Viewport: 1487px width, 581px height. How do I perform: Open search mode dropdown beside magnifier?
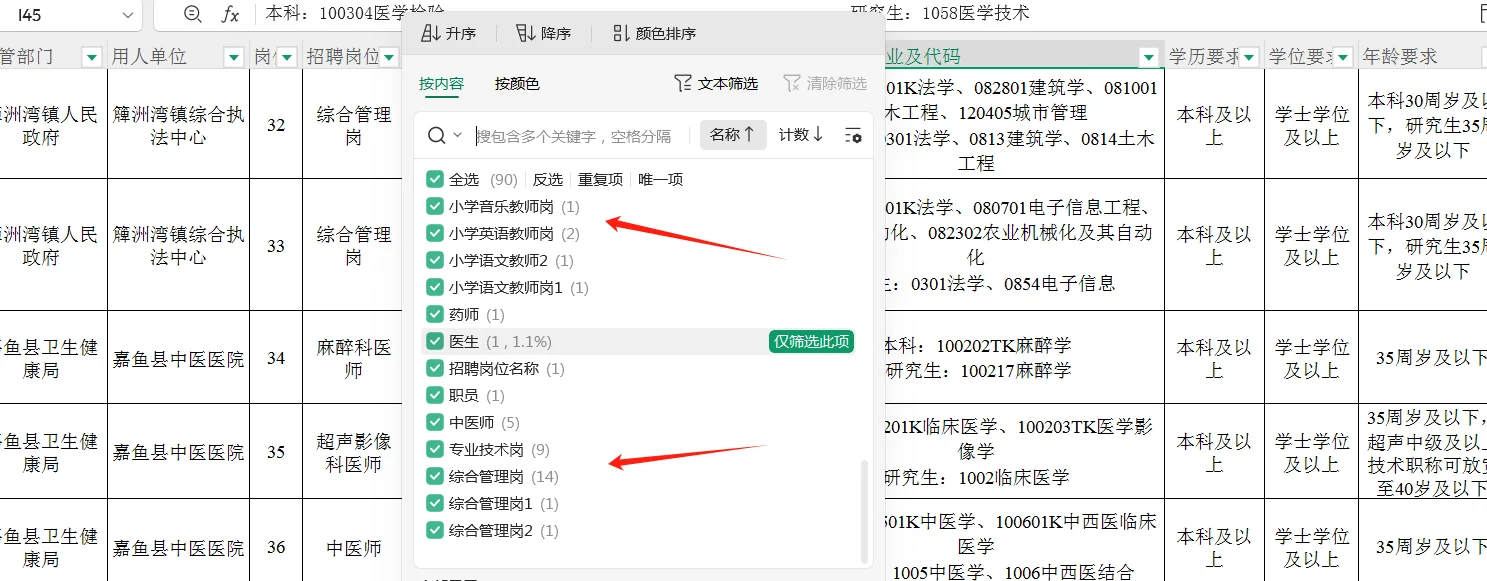(458, 135)
